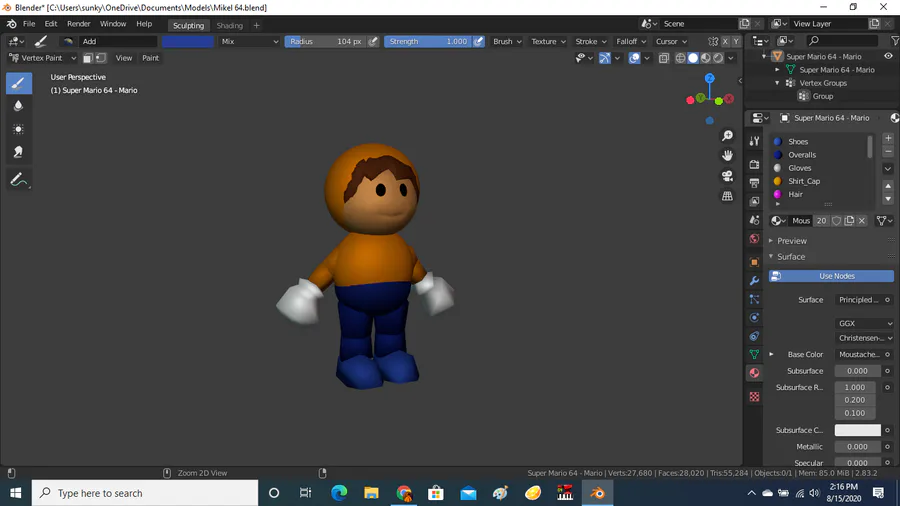Screen dimensions: 900x506
Task: Open the Stroke settings dropdown
Action: click(591, 41)
